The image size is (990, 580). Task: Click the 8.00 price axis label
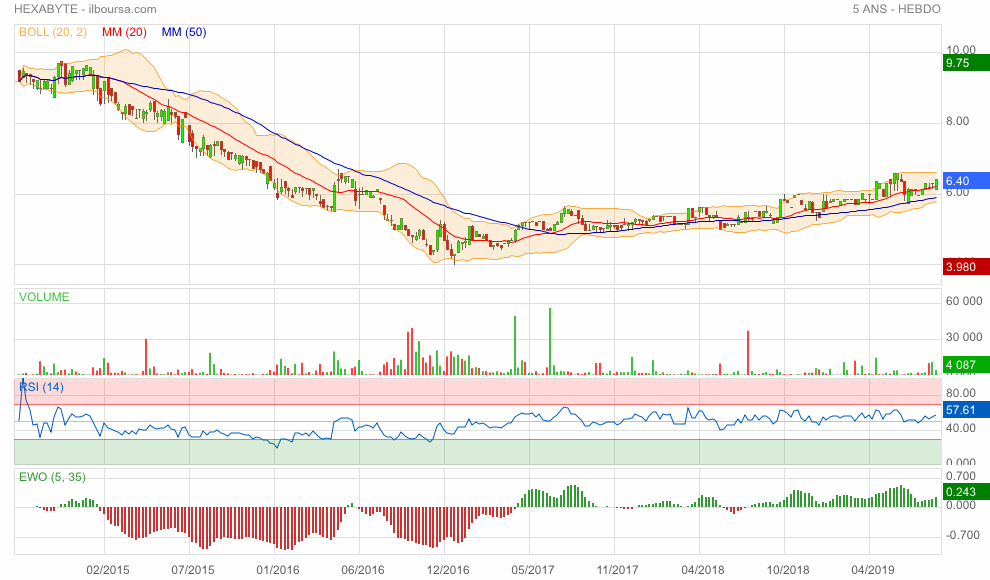[x=957, y=121]
